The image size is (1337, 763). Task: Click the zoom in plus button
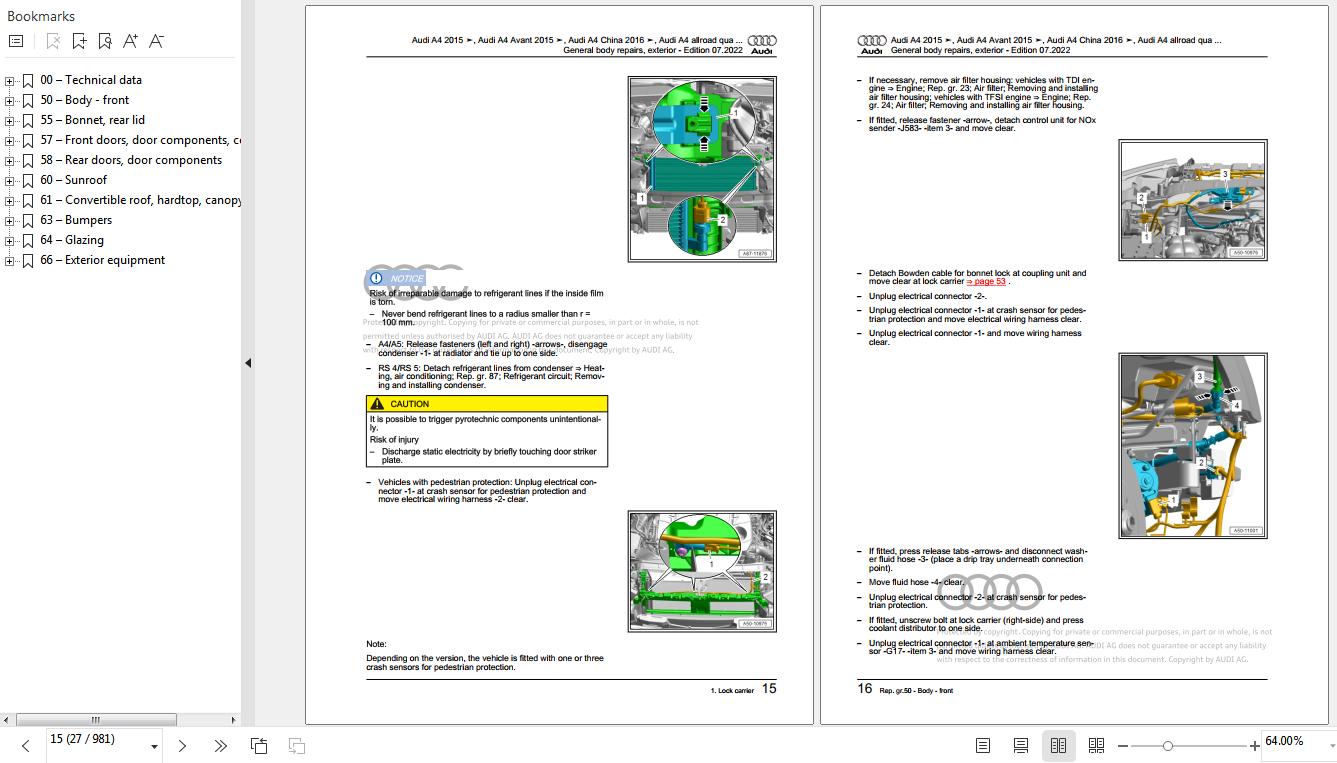[1254, 746]
